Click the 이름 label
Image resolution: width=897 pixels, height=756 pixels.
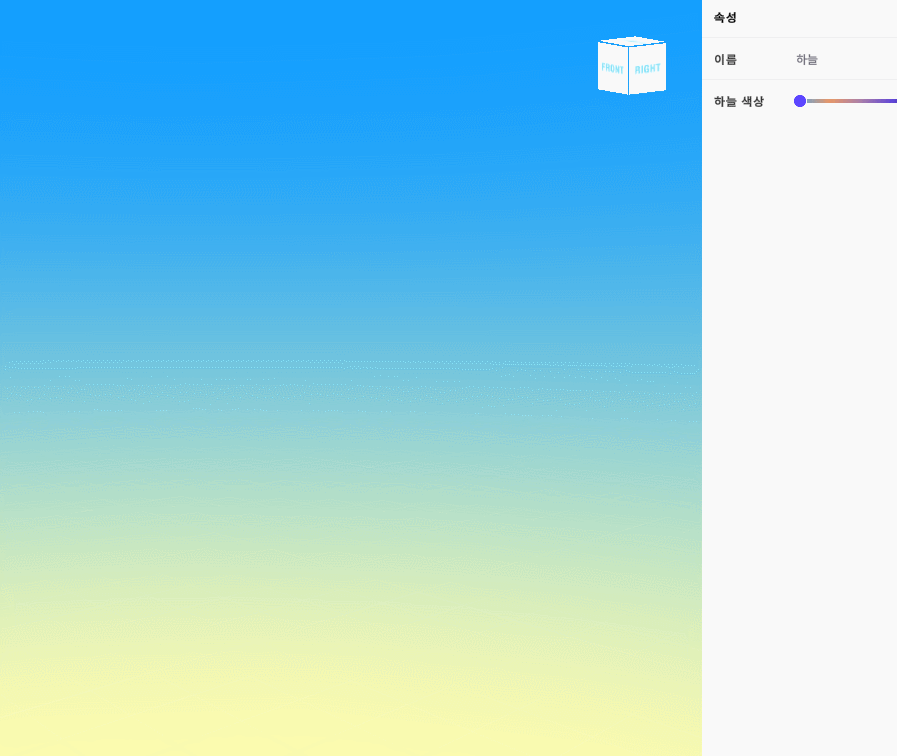click(725, 59)
